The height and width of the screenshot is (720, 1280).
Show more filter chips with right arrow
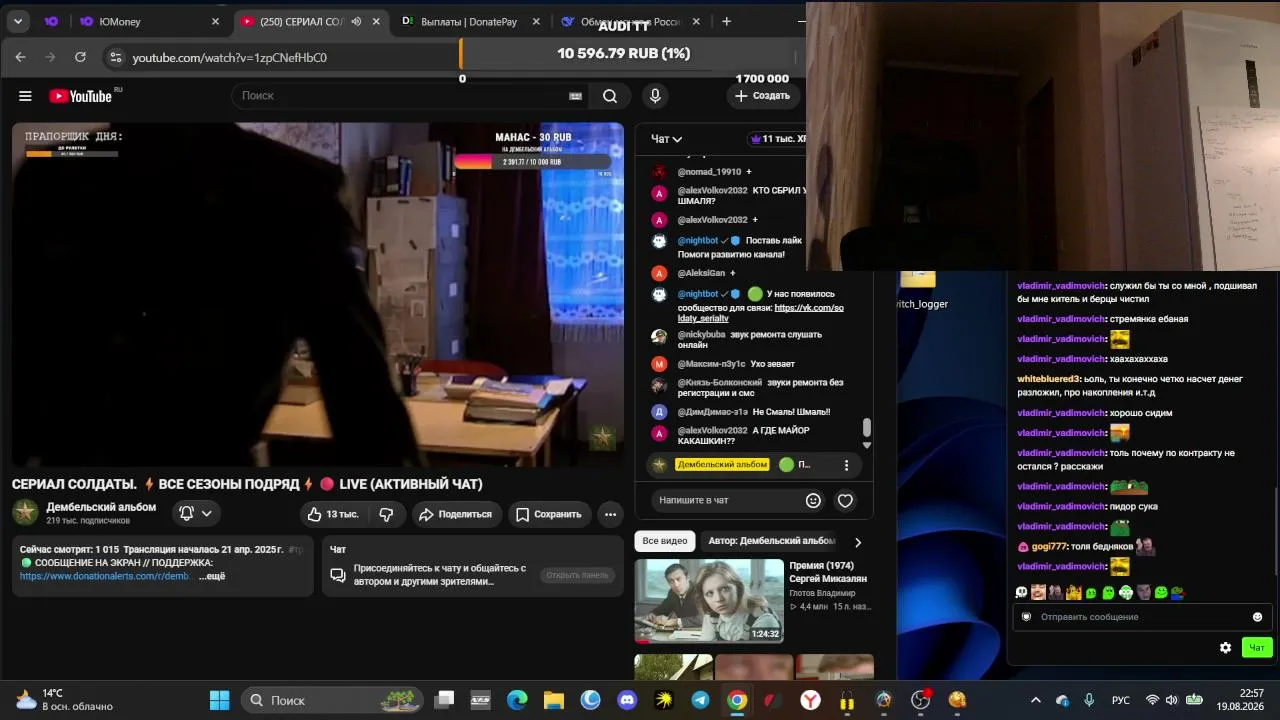pyautogui.click(x=857, y=542)
